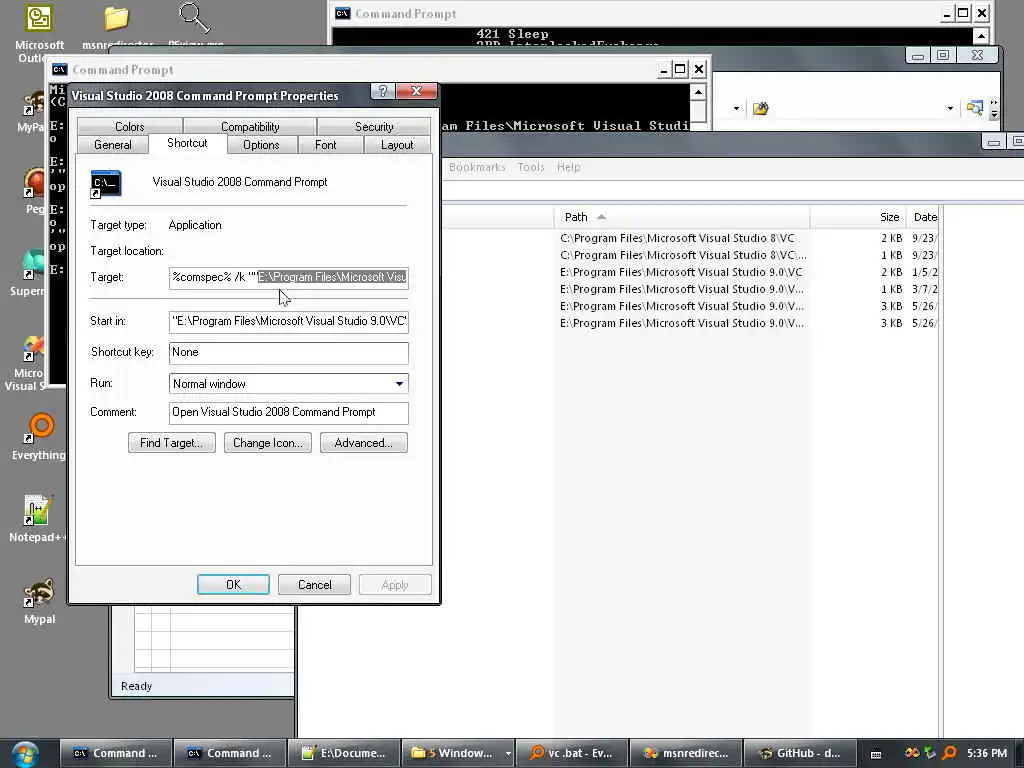The image size is (1024, 768).
Task: Select the General tab
Action: click(x=112, y=145)
